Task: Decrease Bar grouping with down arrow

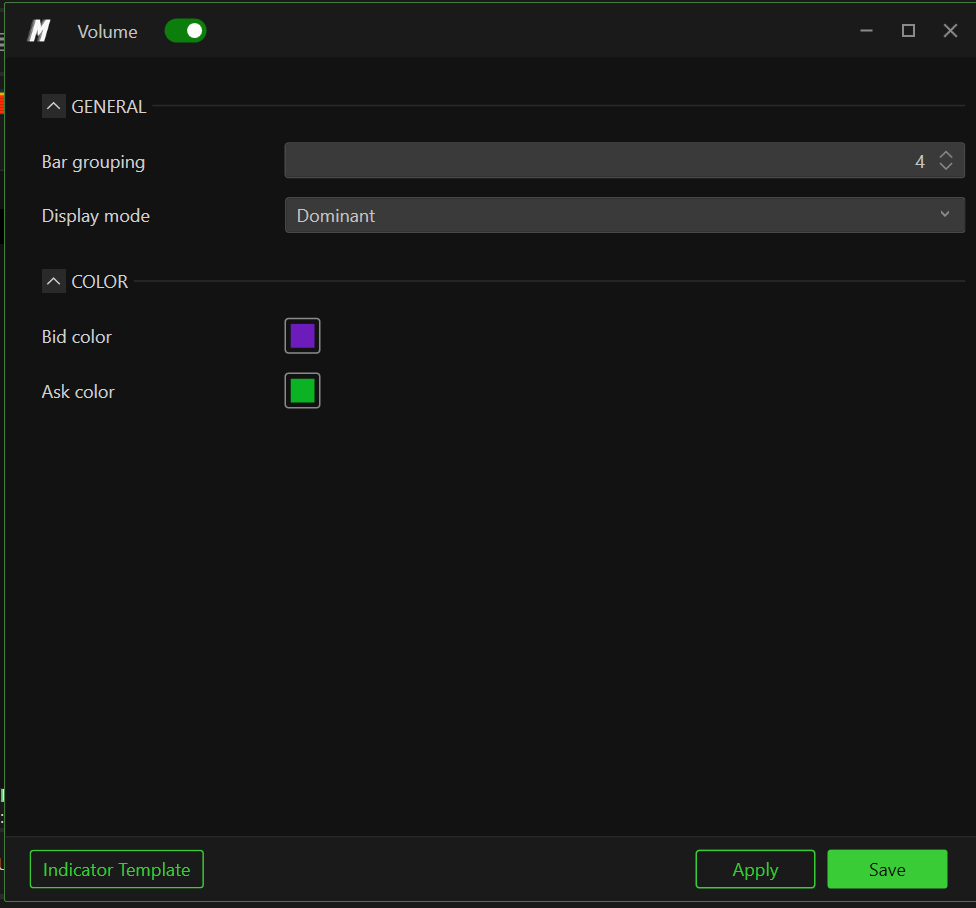Action: [x=946, y=166]
